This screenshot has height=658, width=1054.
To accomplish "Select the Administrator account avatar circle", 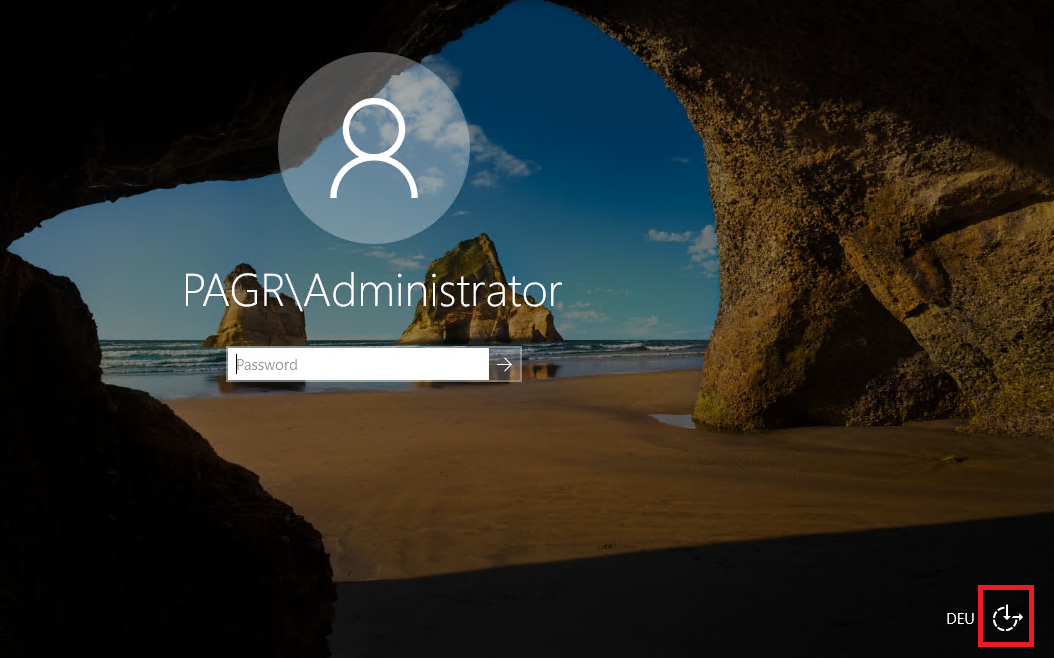I will pos(373,147).
